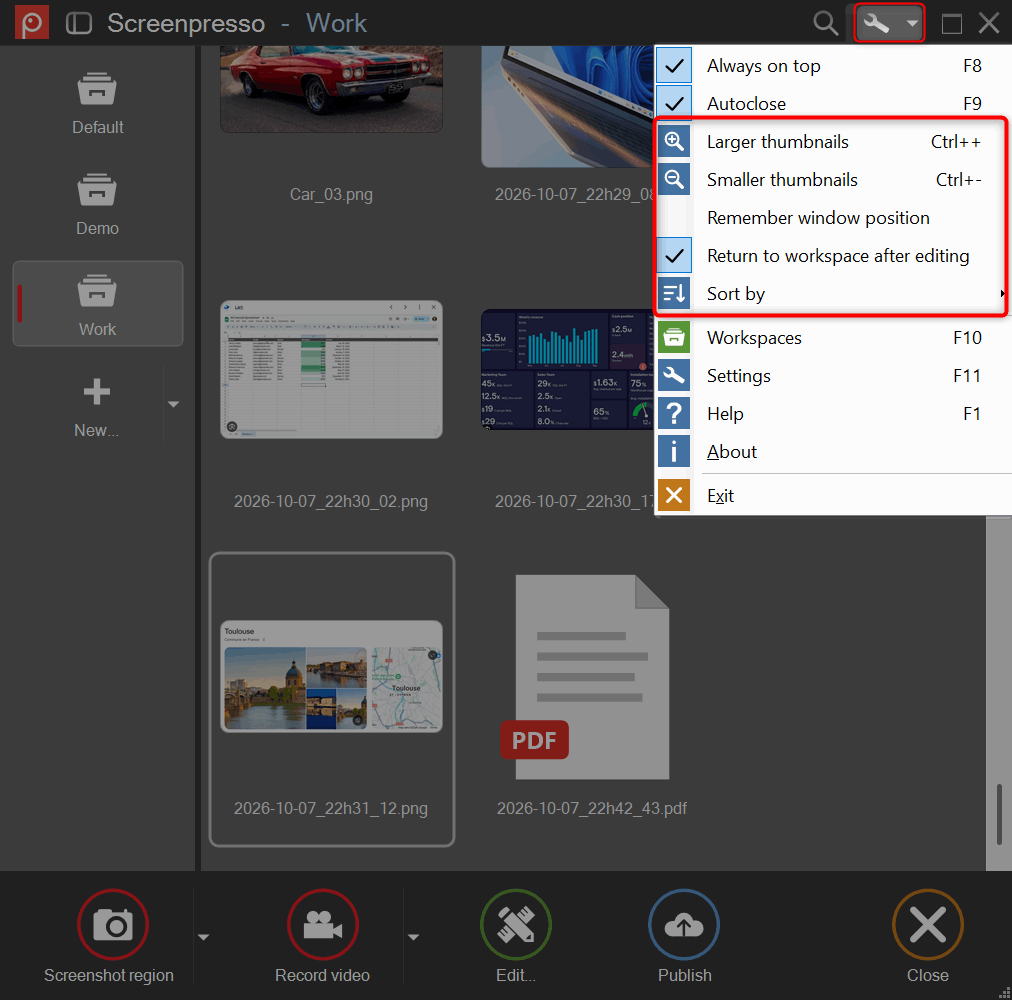The width and height of the screenshot is (1012, 1000).
Task: Click the window resize grip in the corner
Action: [x=1004, y=992]
